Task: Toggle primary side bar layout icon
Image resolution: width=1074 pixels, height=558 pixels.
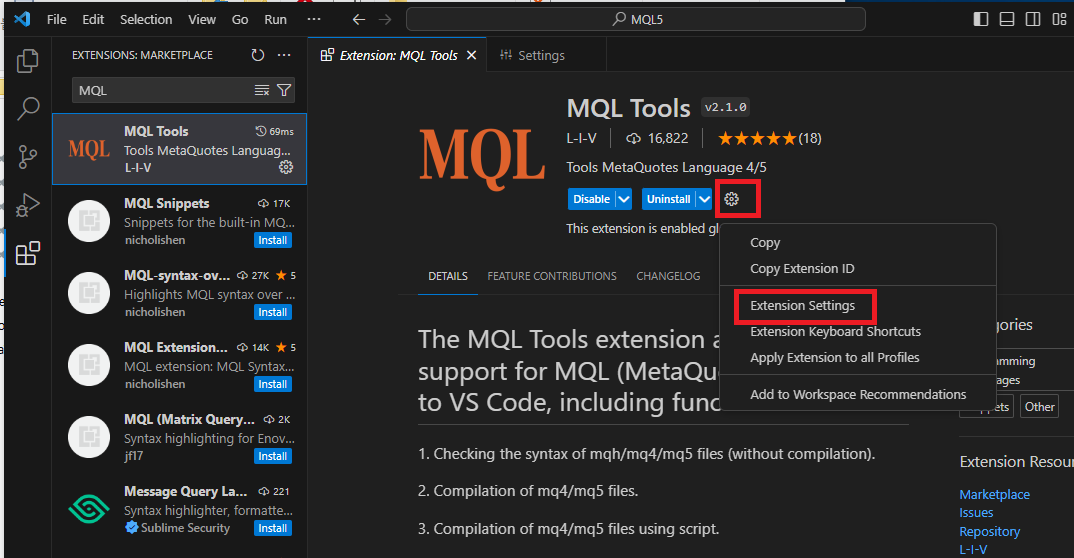Action: pos(981,19)
